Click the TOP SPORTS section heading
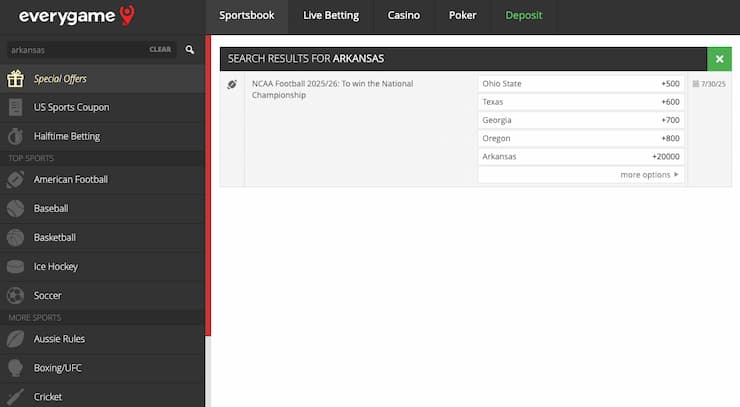The height and width of the screenshot is (407, 740). pos(31,158)
